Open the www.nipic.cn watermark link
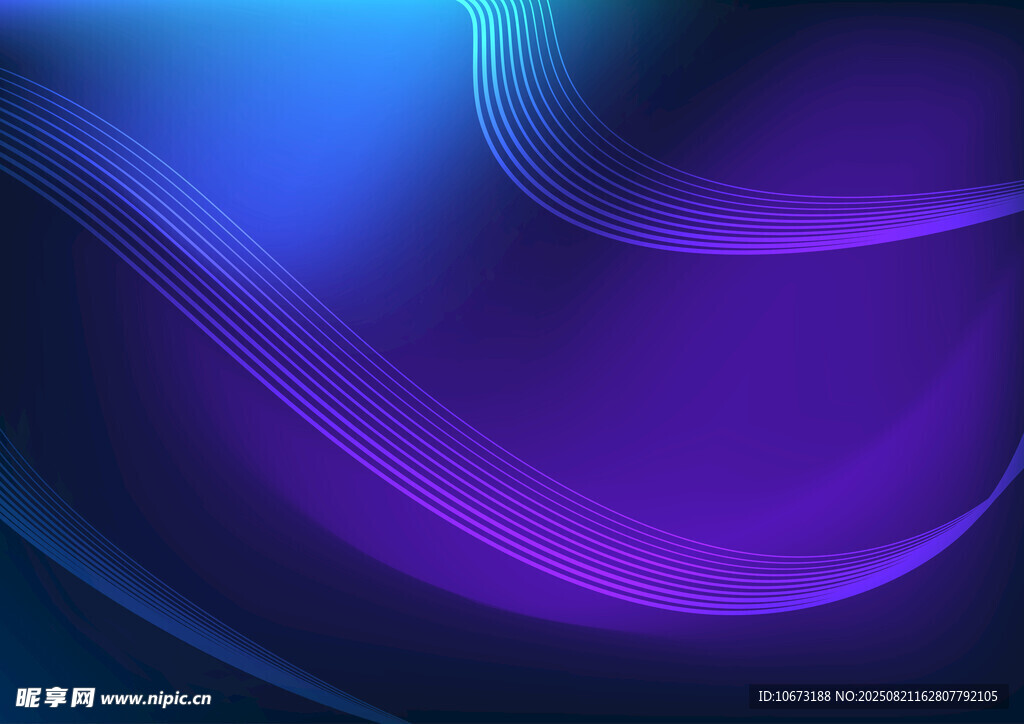 pos(156,699)
